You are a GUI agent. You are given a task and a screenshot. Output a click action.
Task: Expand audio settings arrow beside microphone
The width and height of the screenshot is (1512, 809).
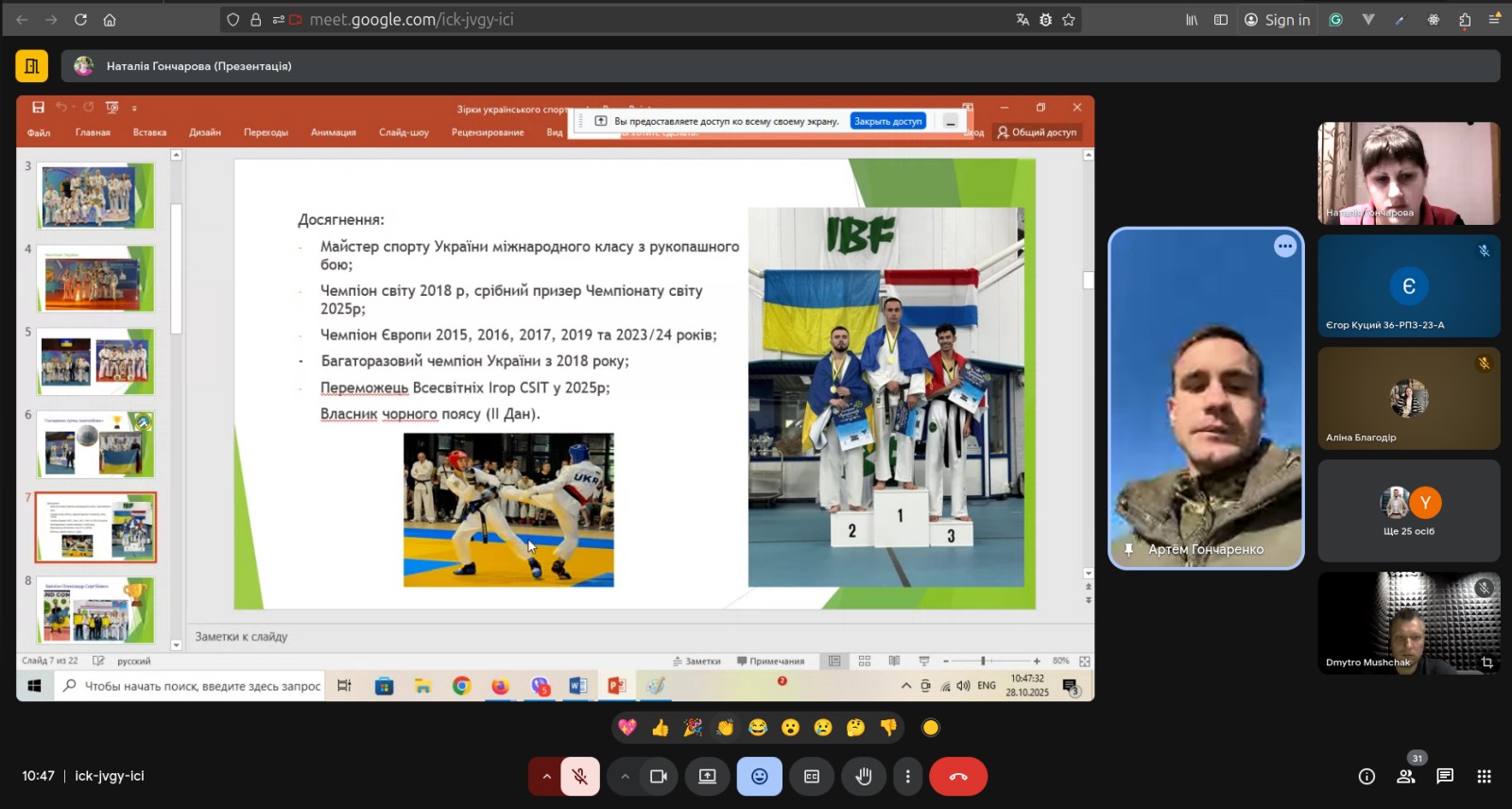pyautogui.click(x=545, y=776)
